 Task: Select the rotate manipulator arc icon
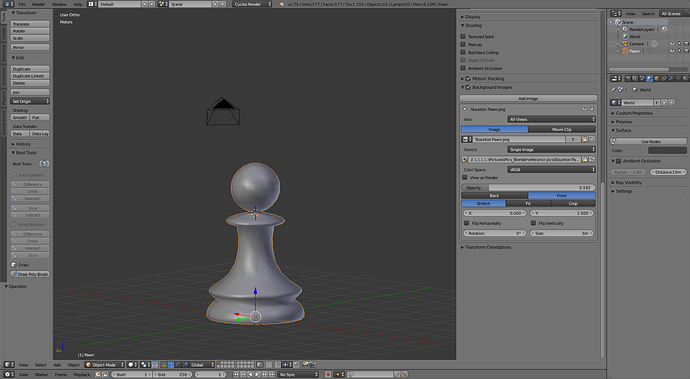[178, 364]
